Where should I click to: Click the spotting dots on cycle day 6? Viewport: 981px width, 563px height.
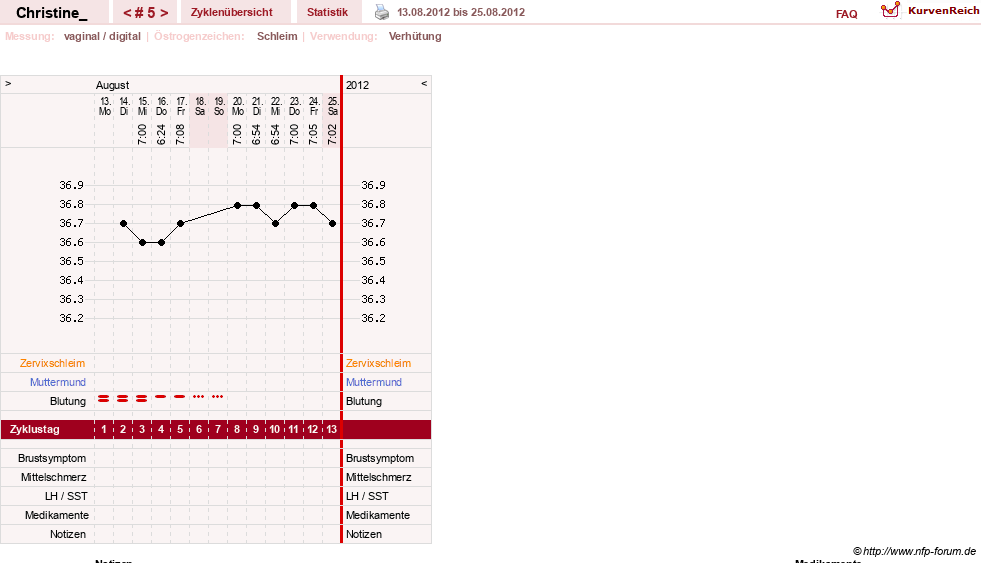click(198, 397)
